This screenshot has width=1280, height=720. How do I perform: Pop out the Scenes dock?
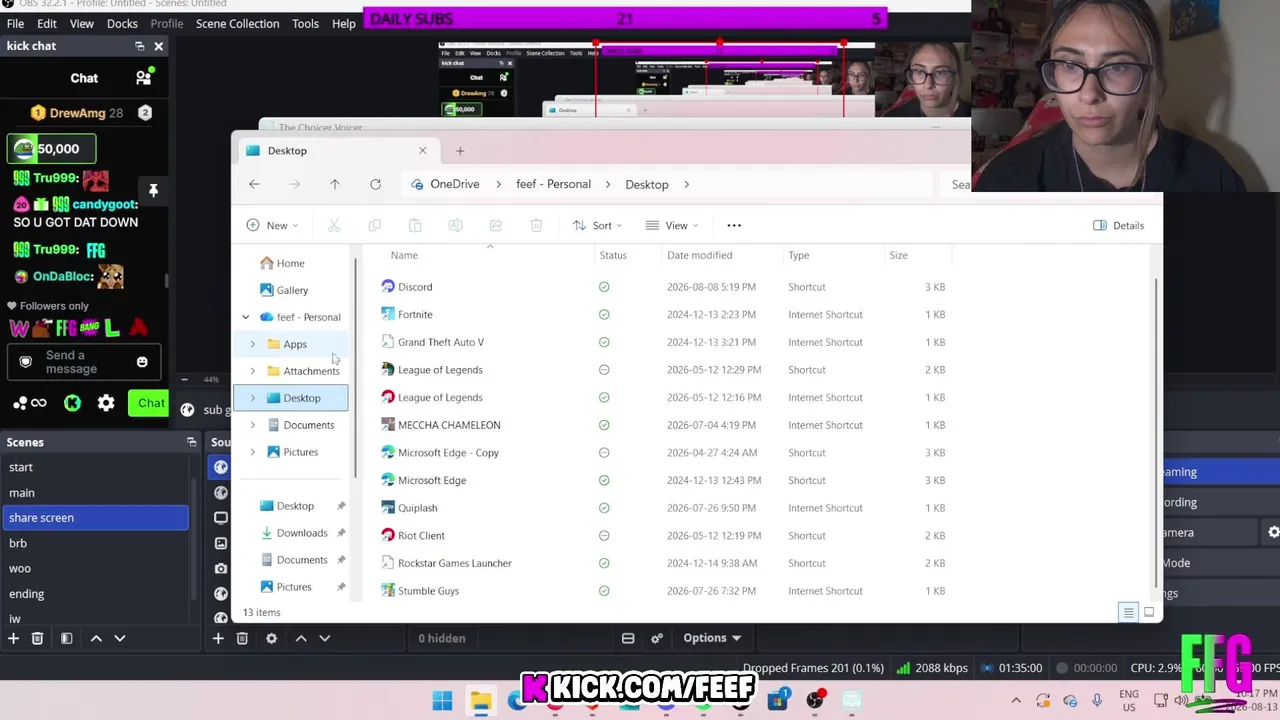[191, 442]
